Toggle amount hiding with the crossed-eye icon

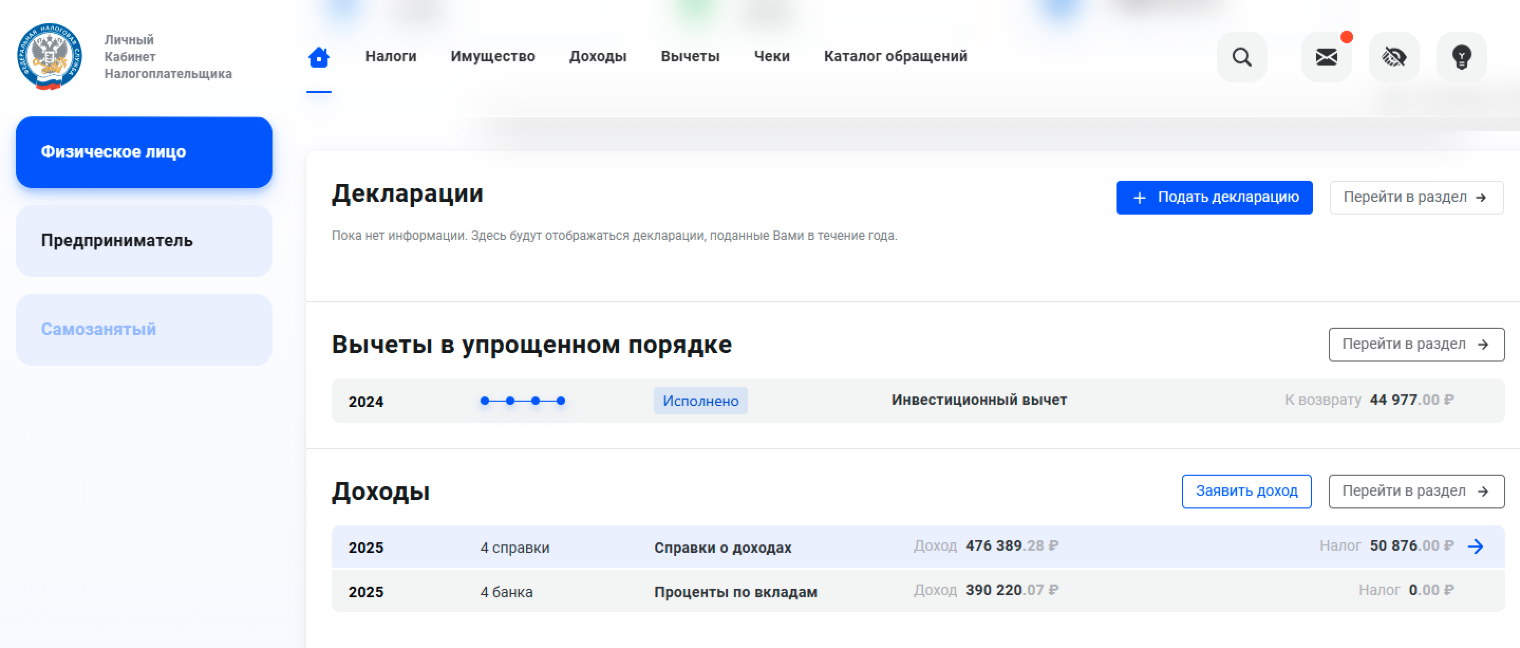tap(1394, 57)
